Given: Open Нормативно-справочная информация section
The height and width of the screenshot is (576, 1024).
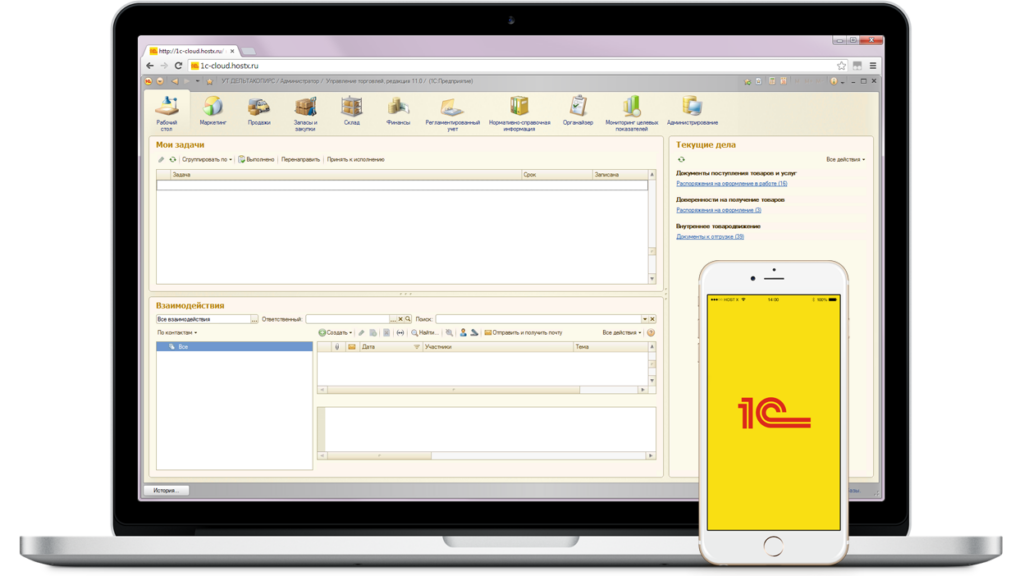Looking at the screenshot, I should [x=519, y=114].
